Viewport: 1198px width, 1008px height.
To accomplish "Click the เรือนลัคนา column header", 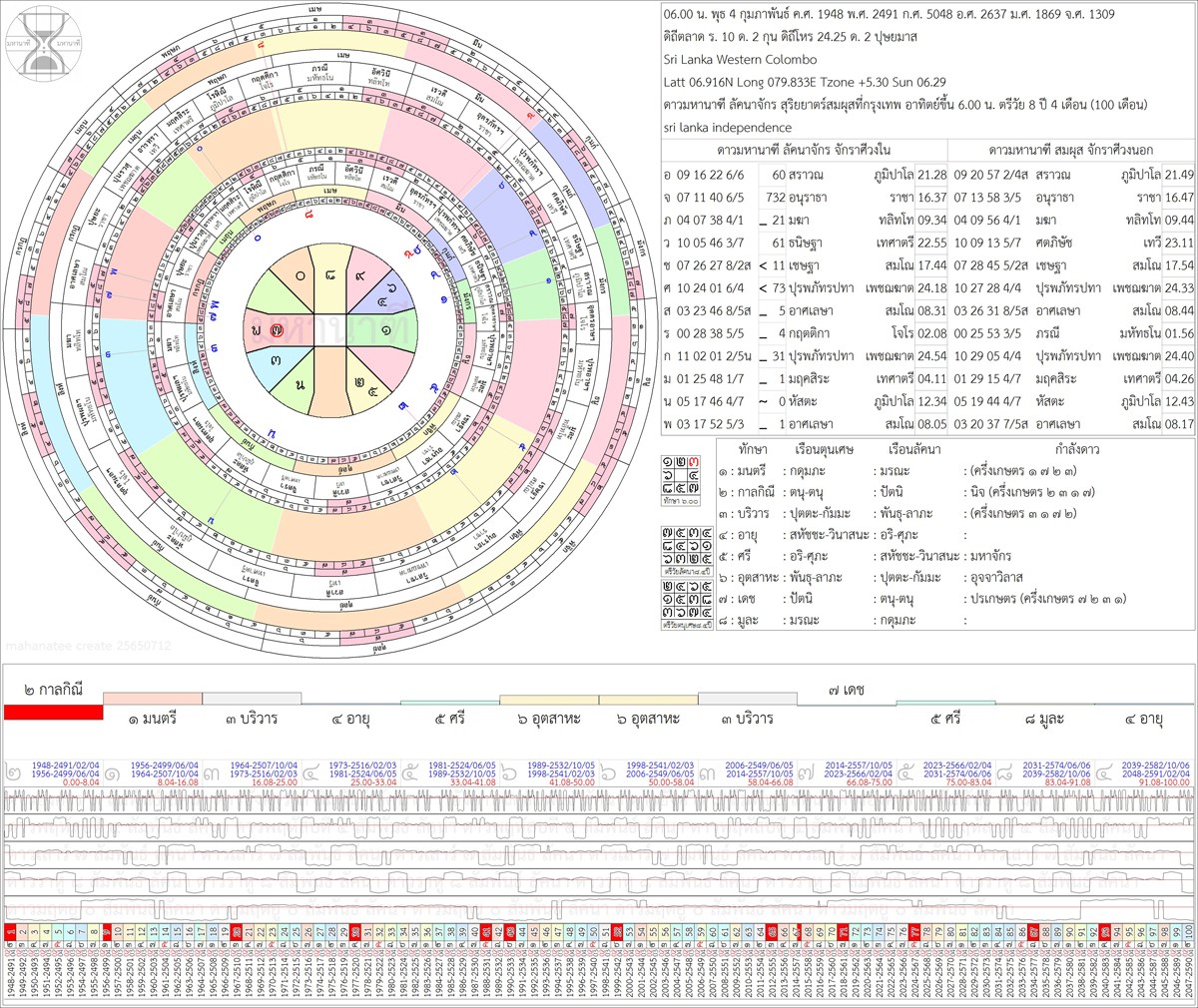I will coord(913,449).
